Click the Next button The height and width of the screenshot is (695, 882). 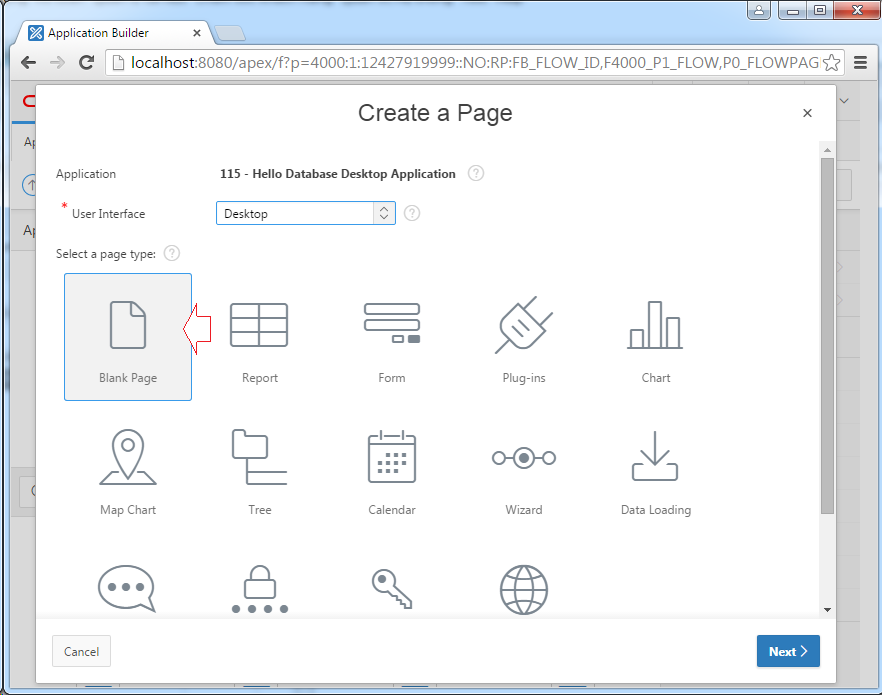coord(788,651)
